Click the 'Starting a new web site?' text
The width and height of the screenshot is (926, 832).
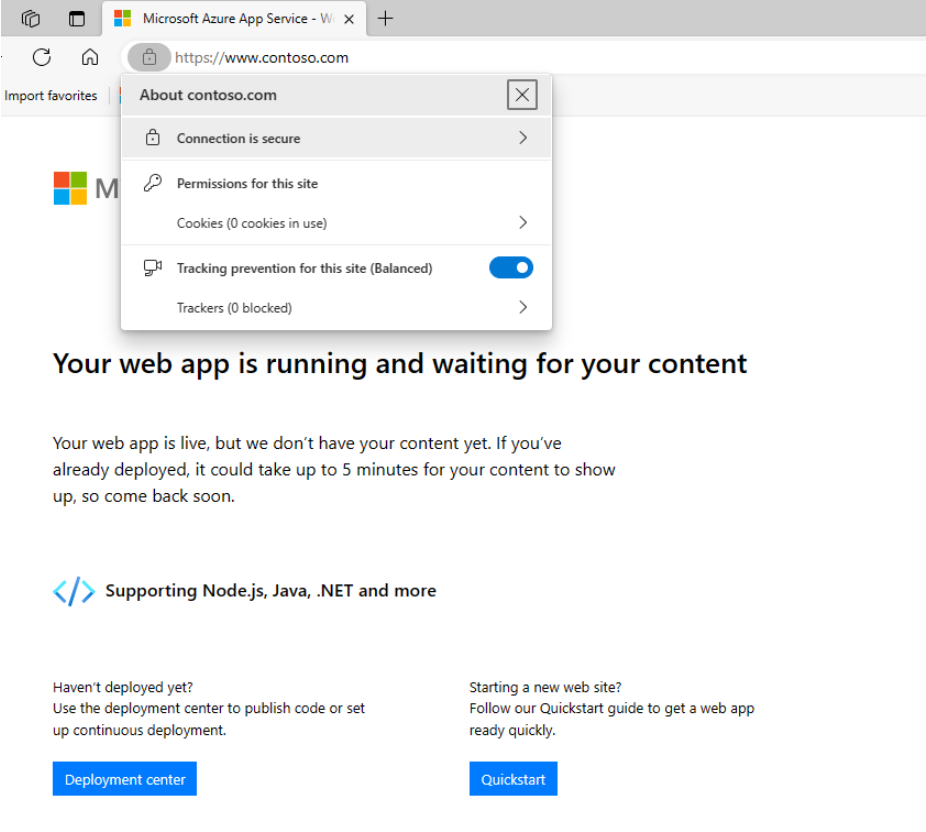pos(545,687)
